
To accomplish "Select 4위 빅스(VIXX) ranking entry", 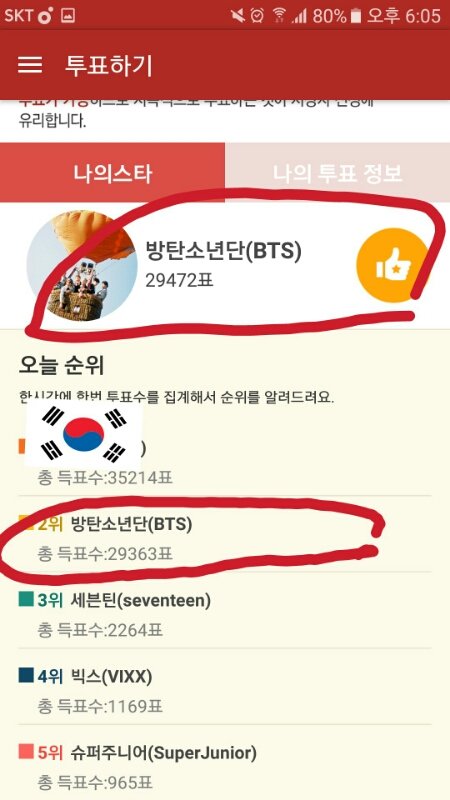I will point(224,691).
